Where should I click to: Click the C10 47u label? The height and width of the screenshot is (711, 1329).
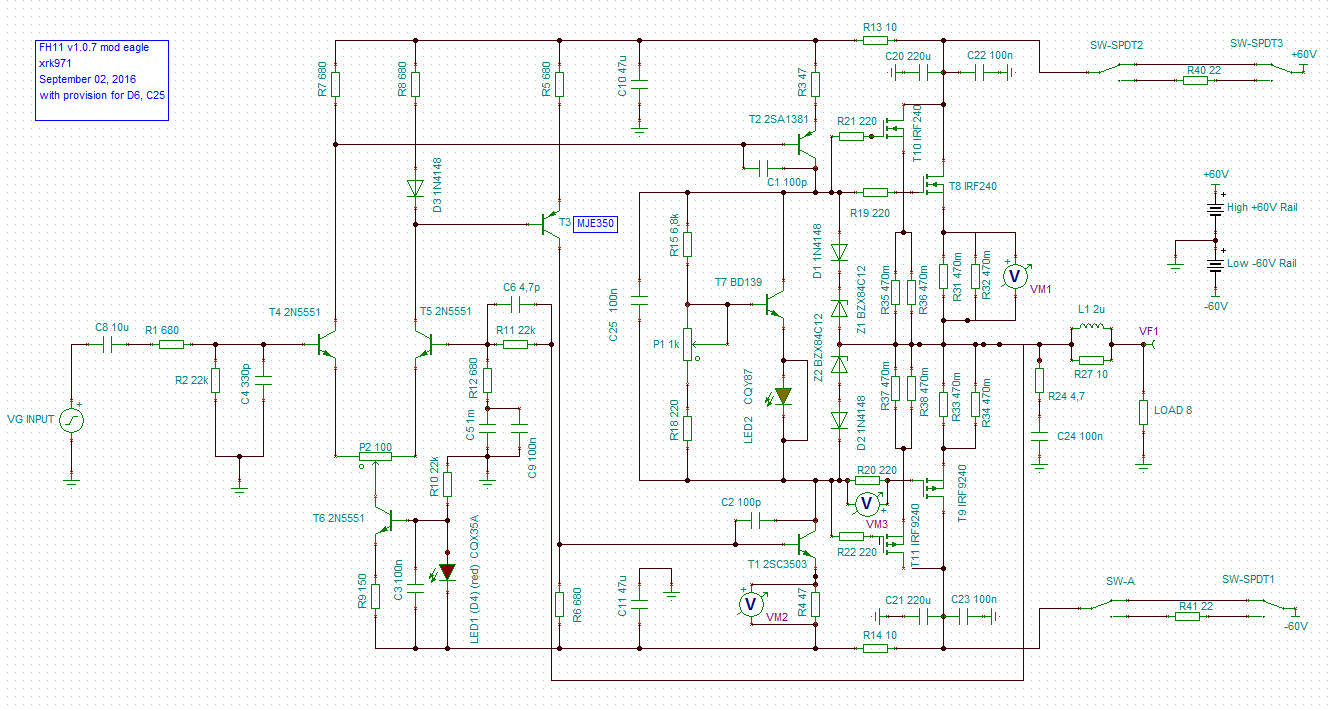[x=622, y=76]
